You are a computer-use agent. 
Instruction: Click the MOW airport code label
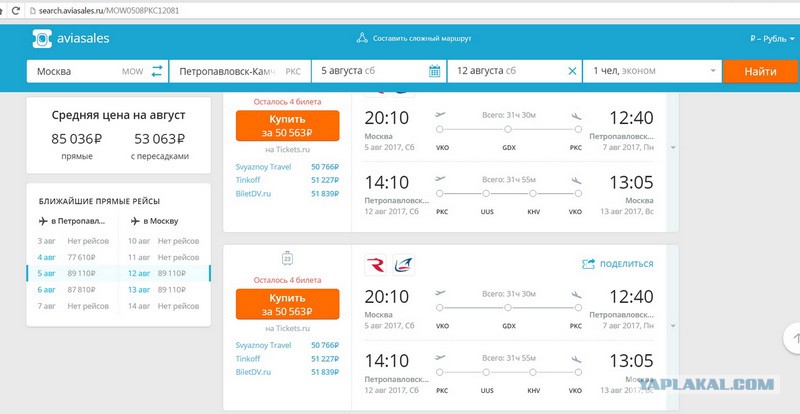coord(133,72)
